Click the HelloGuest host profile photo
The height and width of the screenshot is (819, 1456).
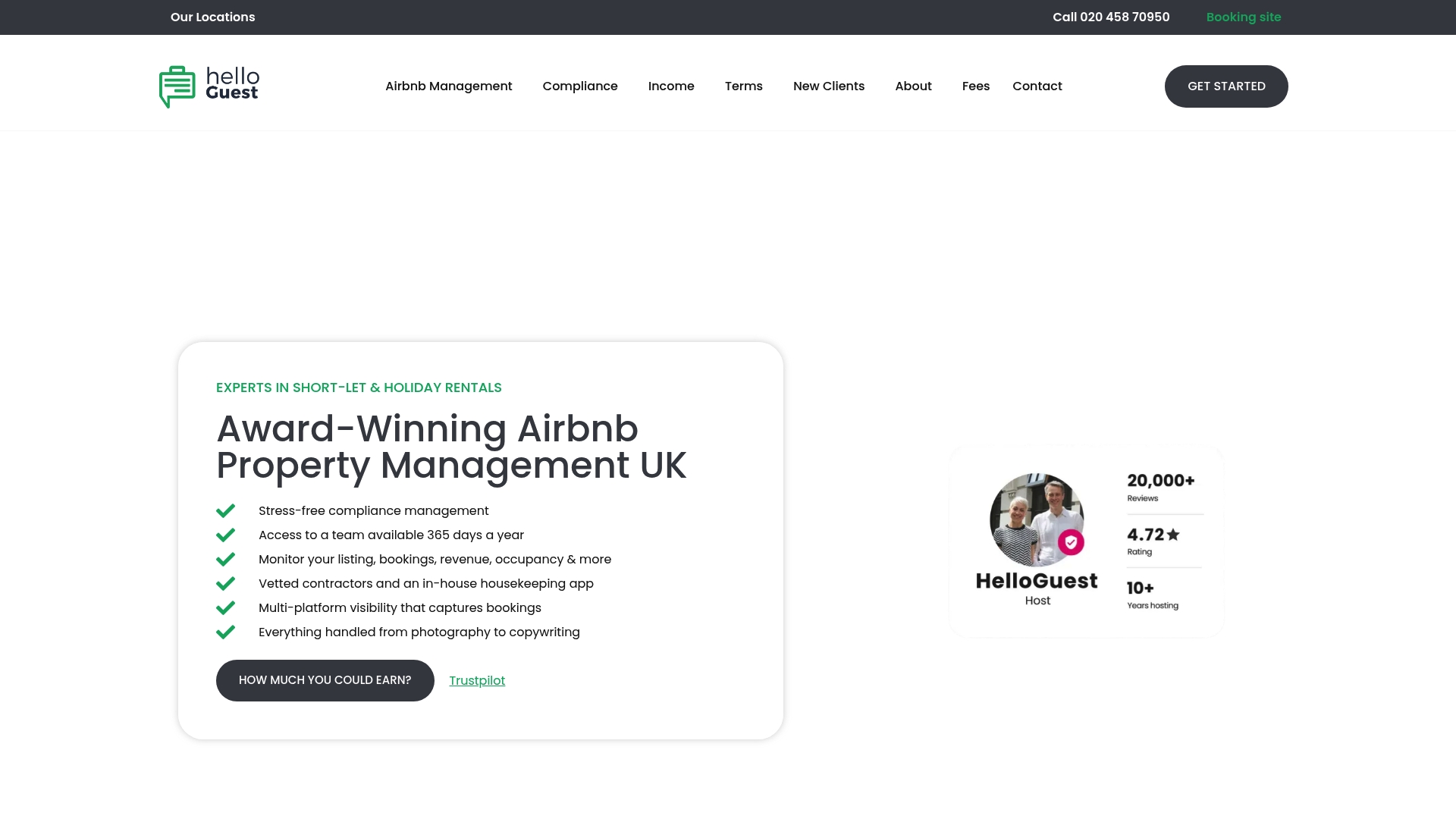coord(1037,519)
